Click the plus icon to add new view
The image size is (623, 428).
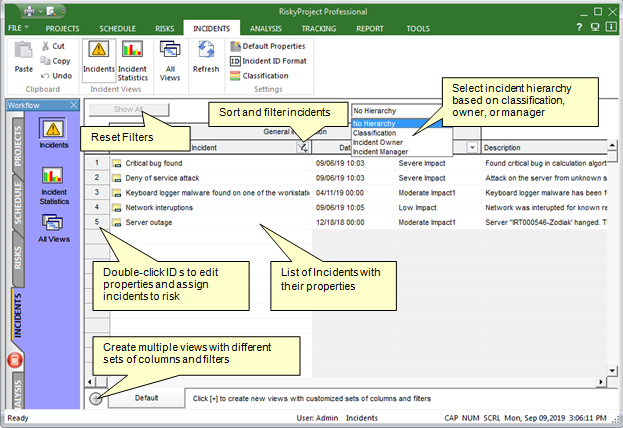(96, 398)
